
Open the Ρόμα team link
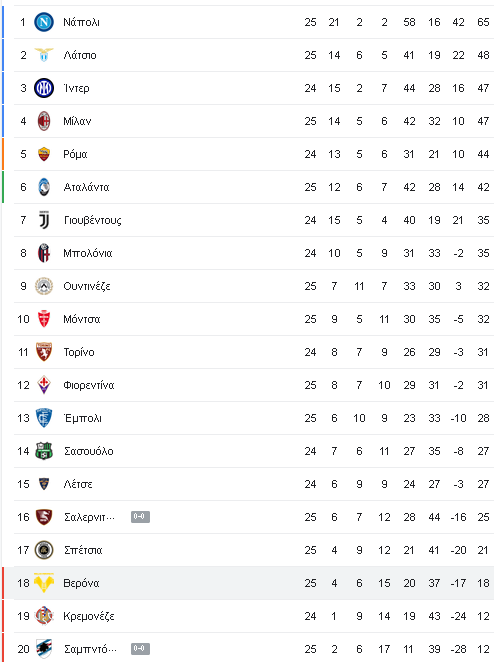(75, 154)
